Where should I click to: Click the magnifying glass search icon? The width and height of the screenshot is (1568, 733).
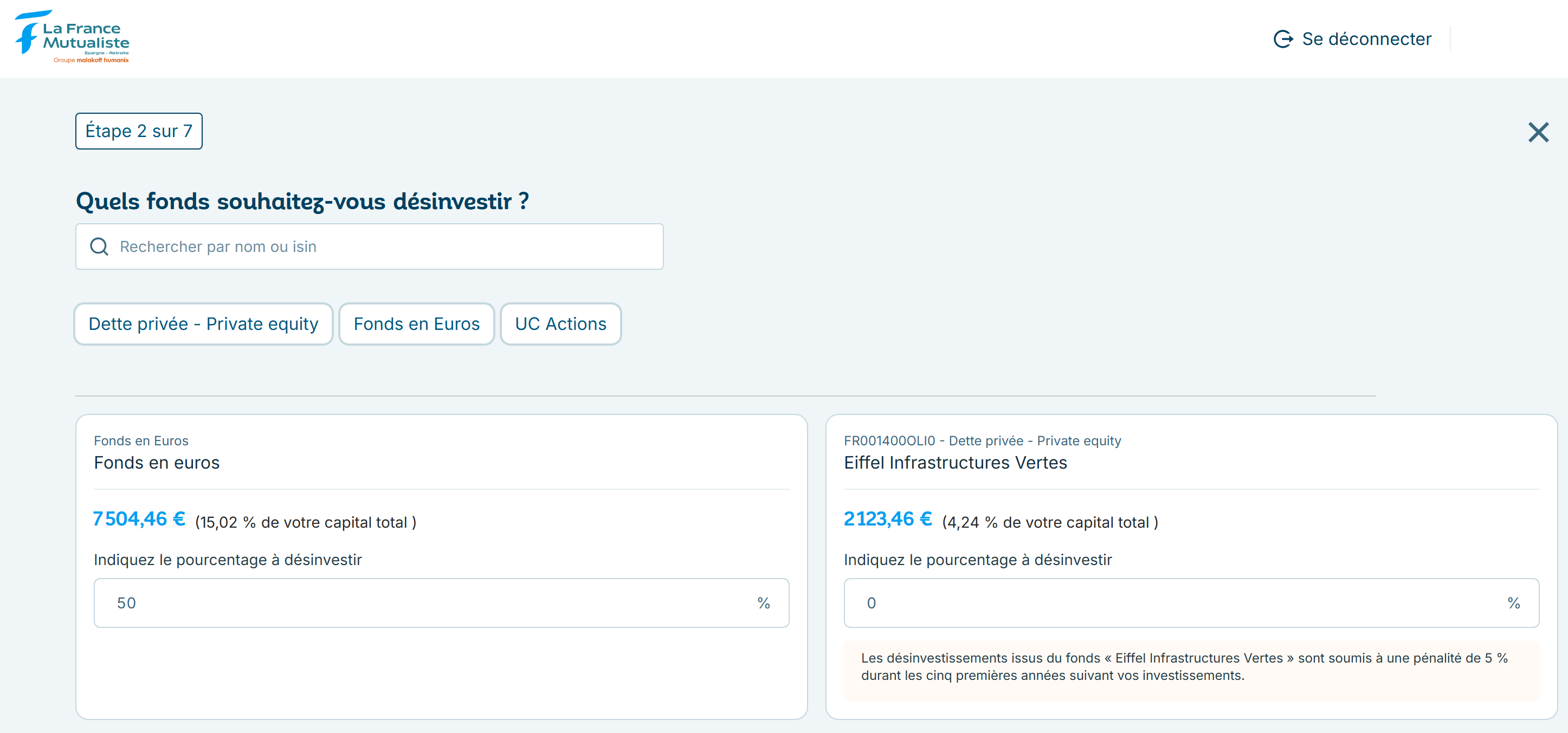point(99,247)
